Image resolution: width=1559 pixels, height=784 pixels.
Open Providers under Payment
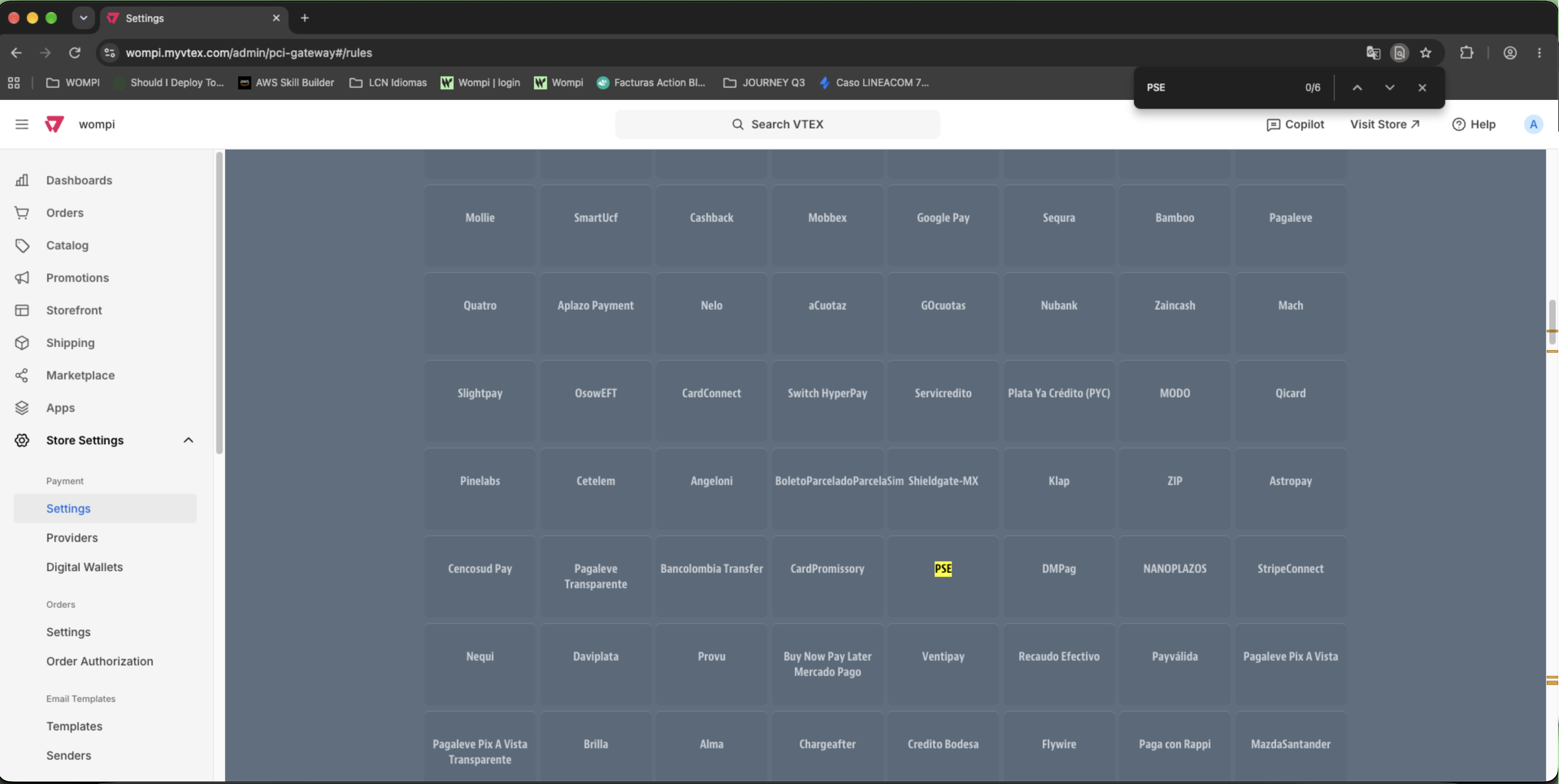coord(72,538)
